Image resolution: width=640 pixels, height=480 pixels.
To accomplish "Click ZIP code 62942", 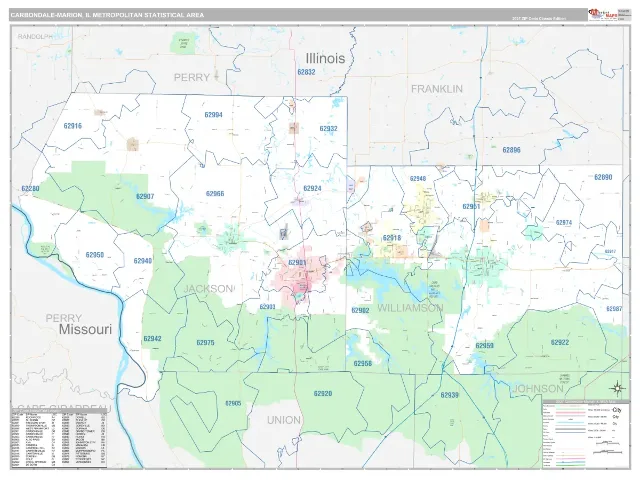I will 152,338.
